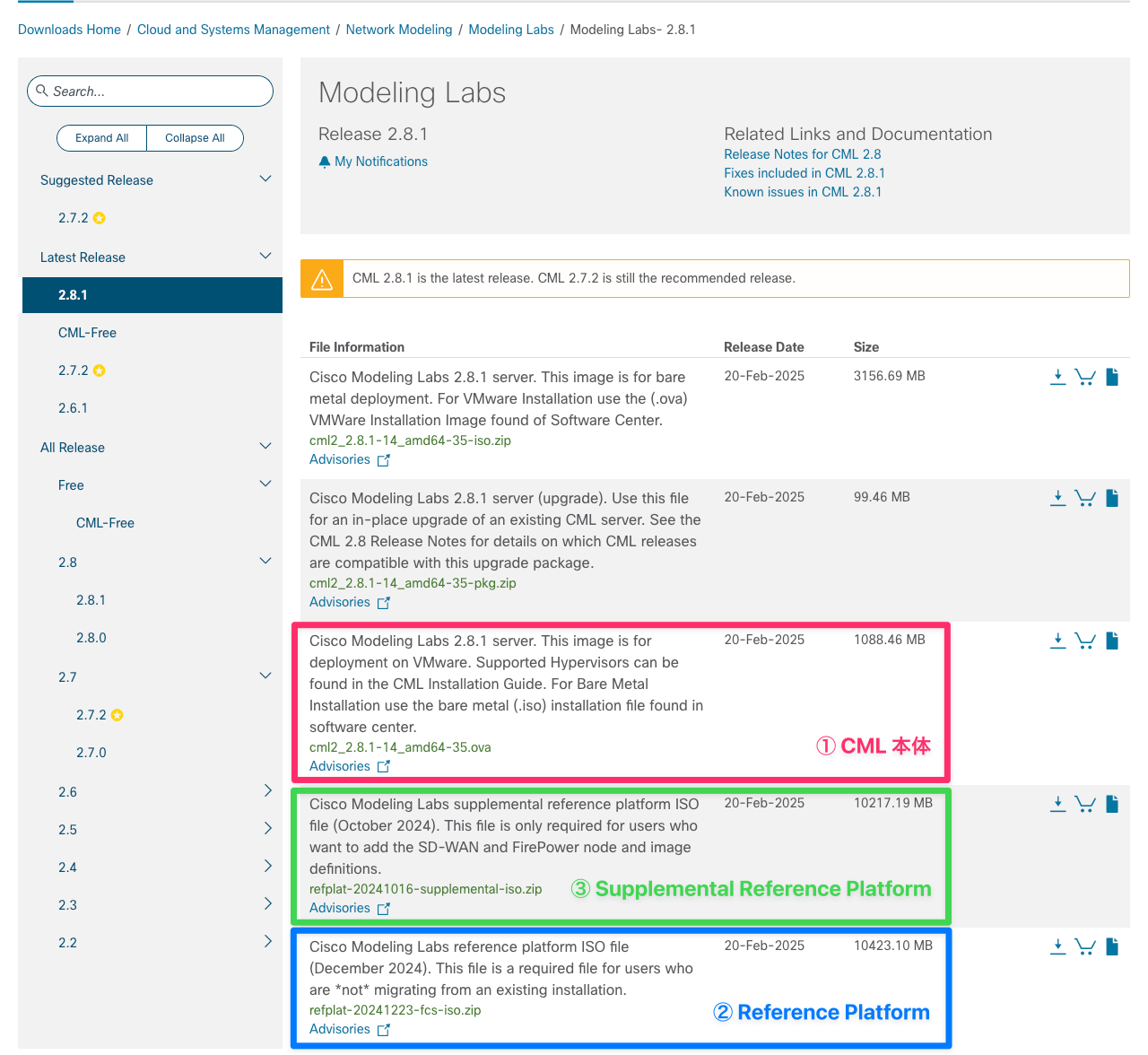Open Release Notes for CML 2.8
This screenshot has width=1148, height=1055.
pyautogui.click(x=803, y=154)
